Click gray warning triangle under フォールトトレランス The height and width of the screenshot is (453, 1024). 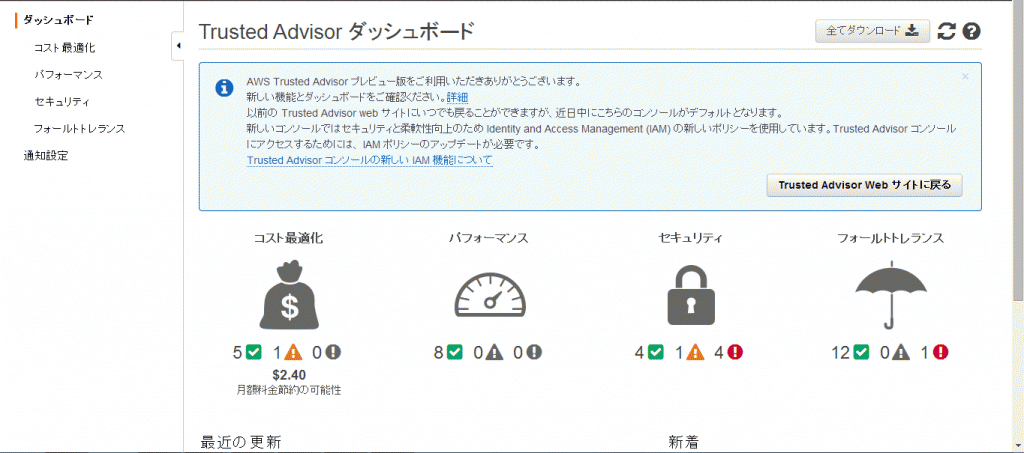tap(901, 353)
